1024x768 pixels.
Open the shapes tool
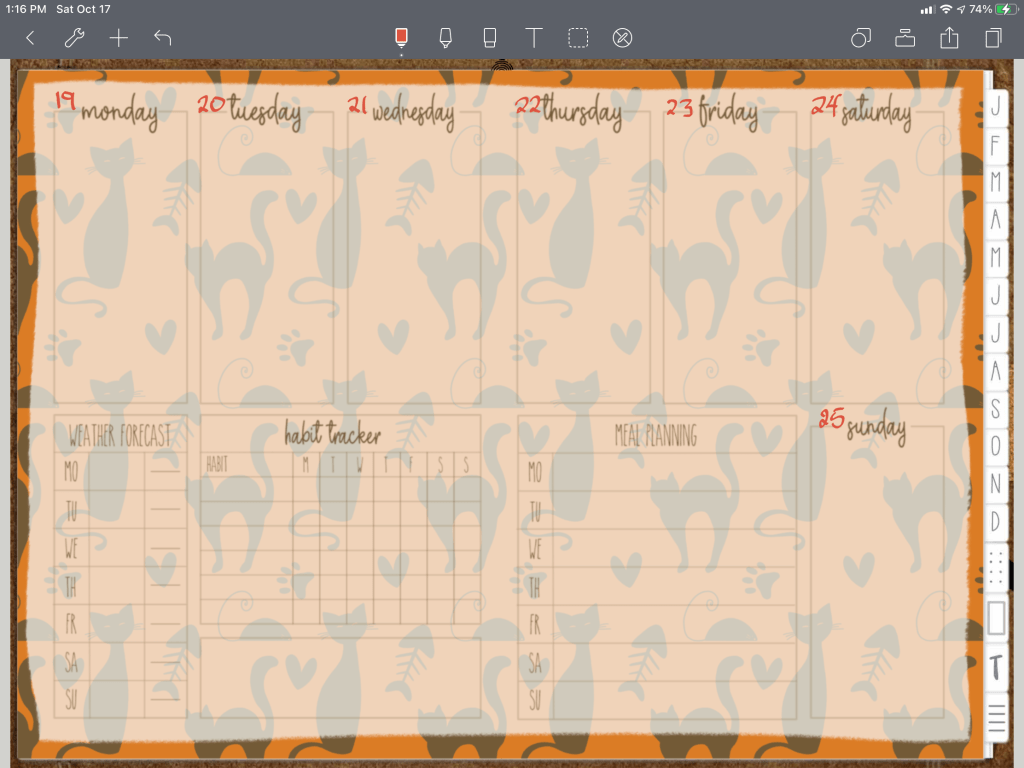(x=860, y=38)
